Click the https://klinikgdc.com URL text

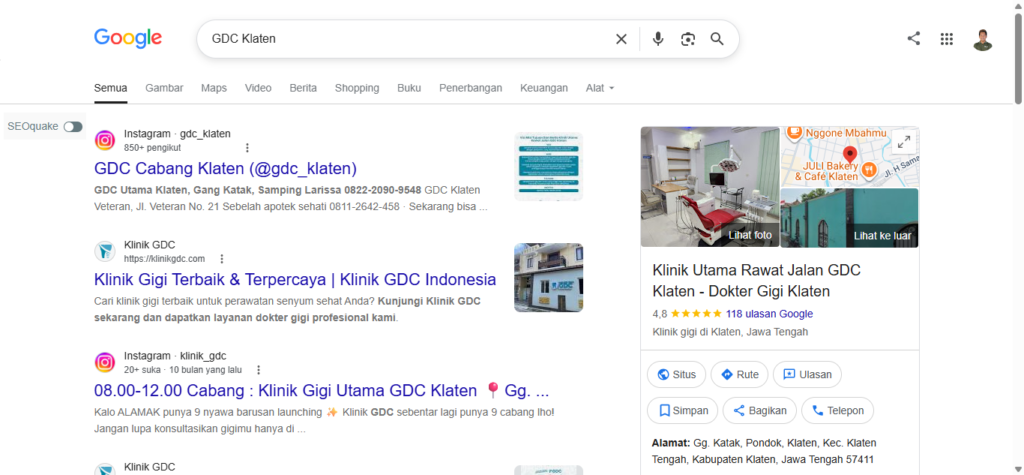click(165, 259)
